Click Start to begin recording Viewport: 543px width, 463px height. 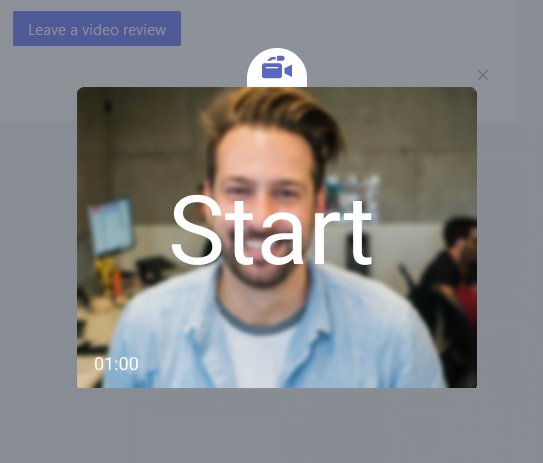click(272, 230)
